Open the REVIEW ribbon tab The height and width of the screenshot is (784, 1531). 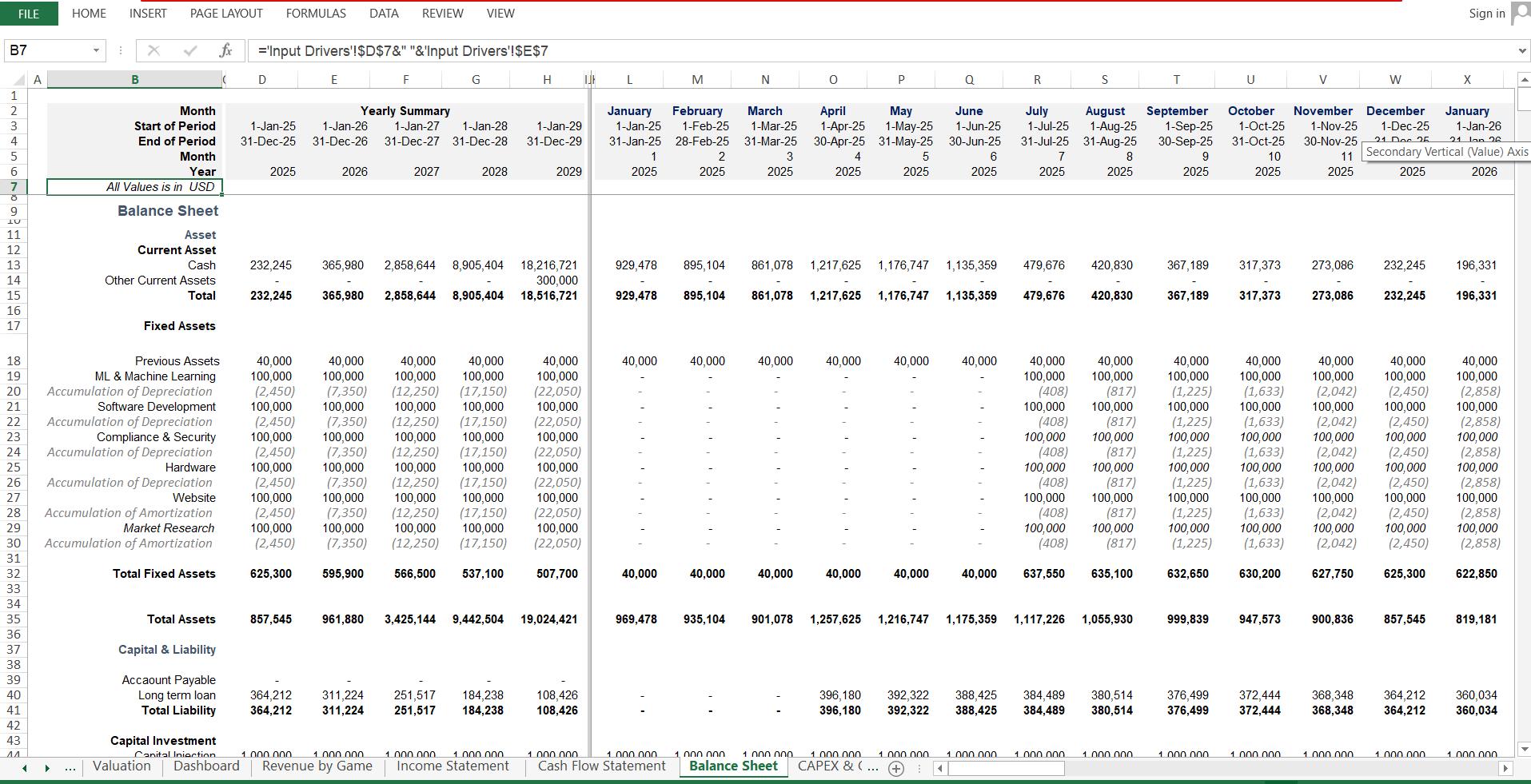point(442,14)
